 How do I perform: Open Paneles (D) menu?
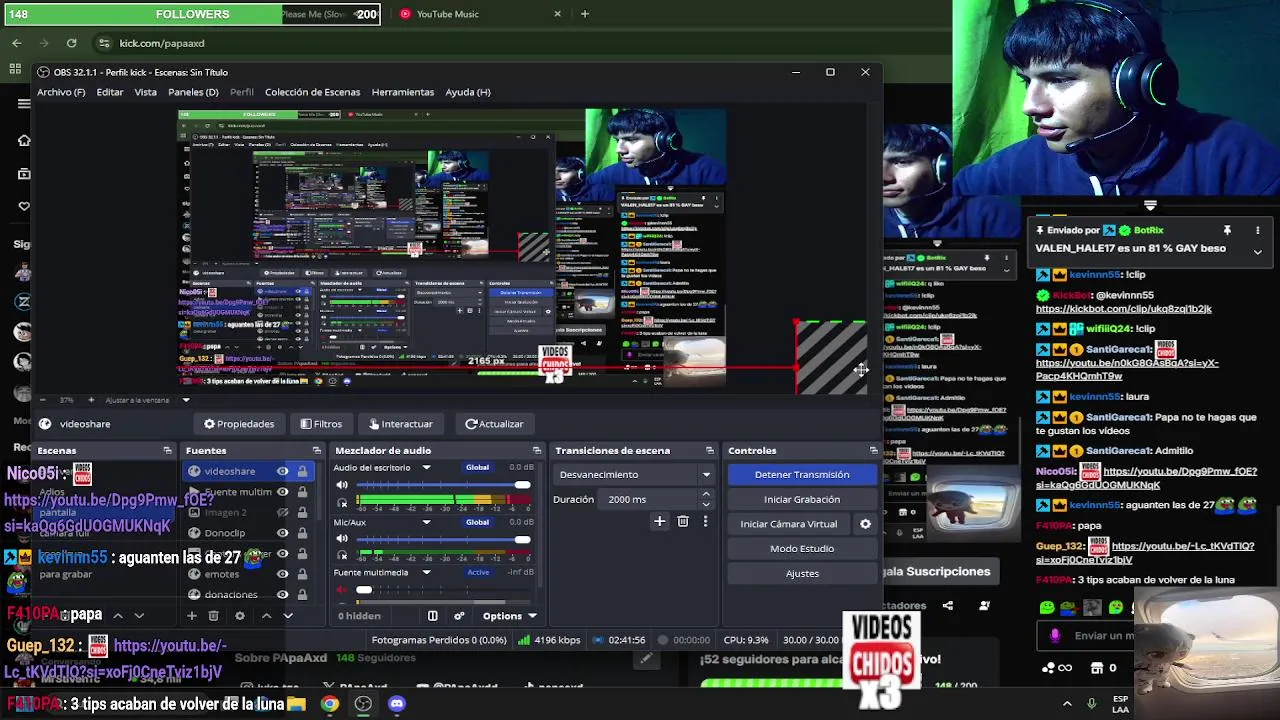(193, 92)
